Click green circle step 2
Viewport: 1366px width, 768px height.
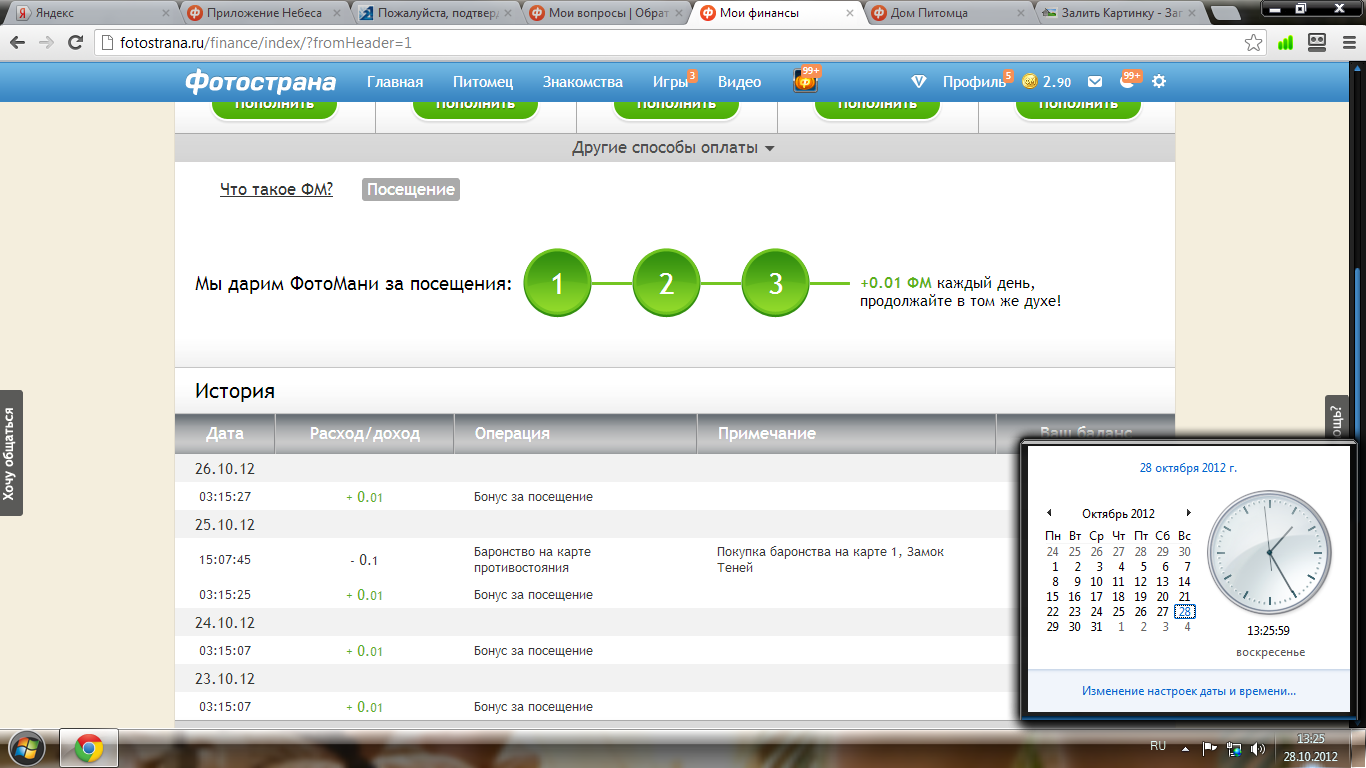pos(667,284)
